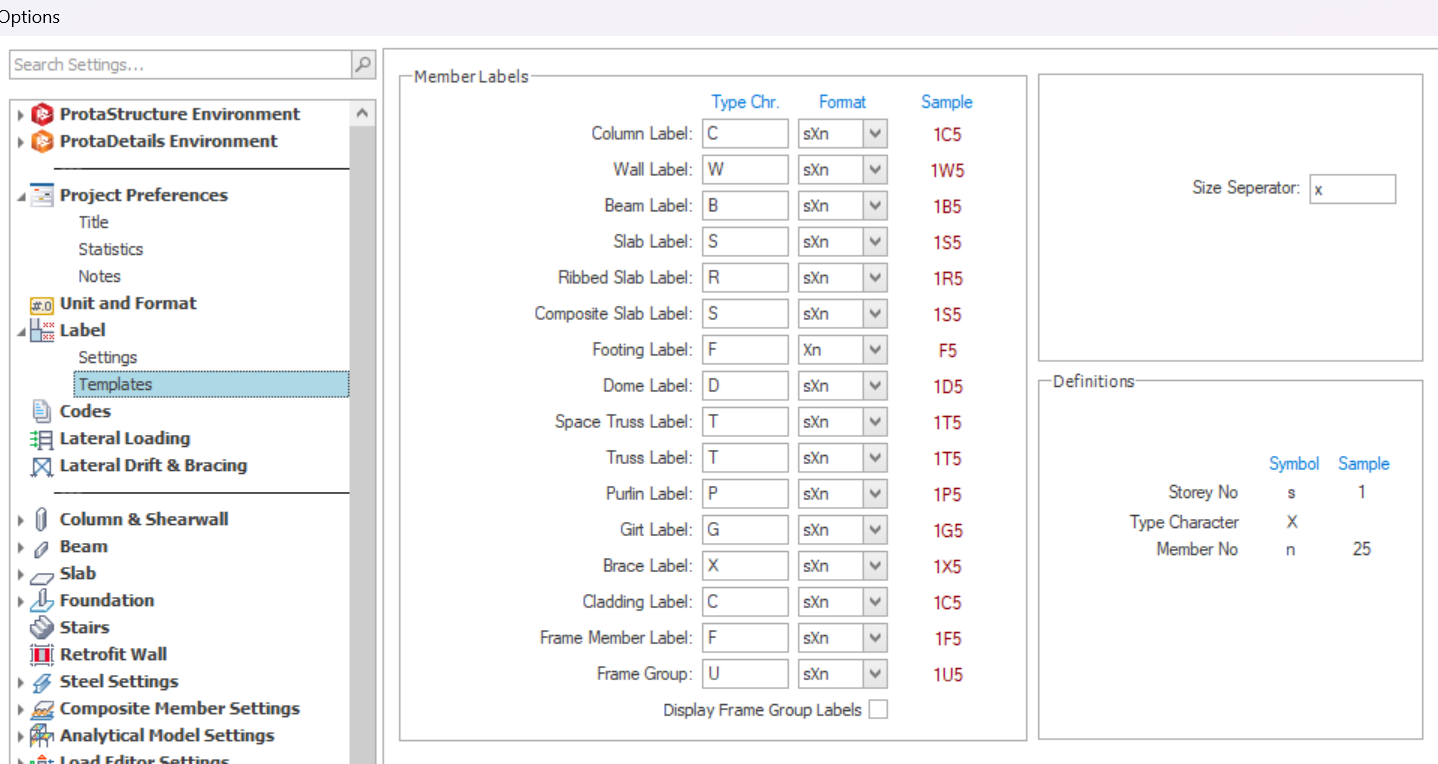Open the Steel Settings item
This screenshot has height=764, width=1438.
point(118,681)
